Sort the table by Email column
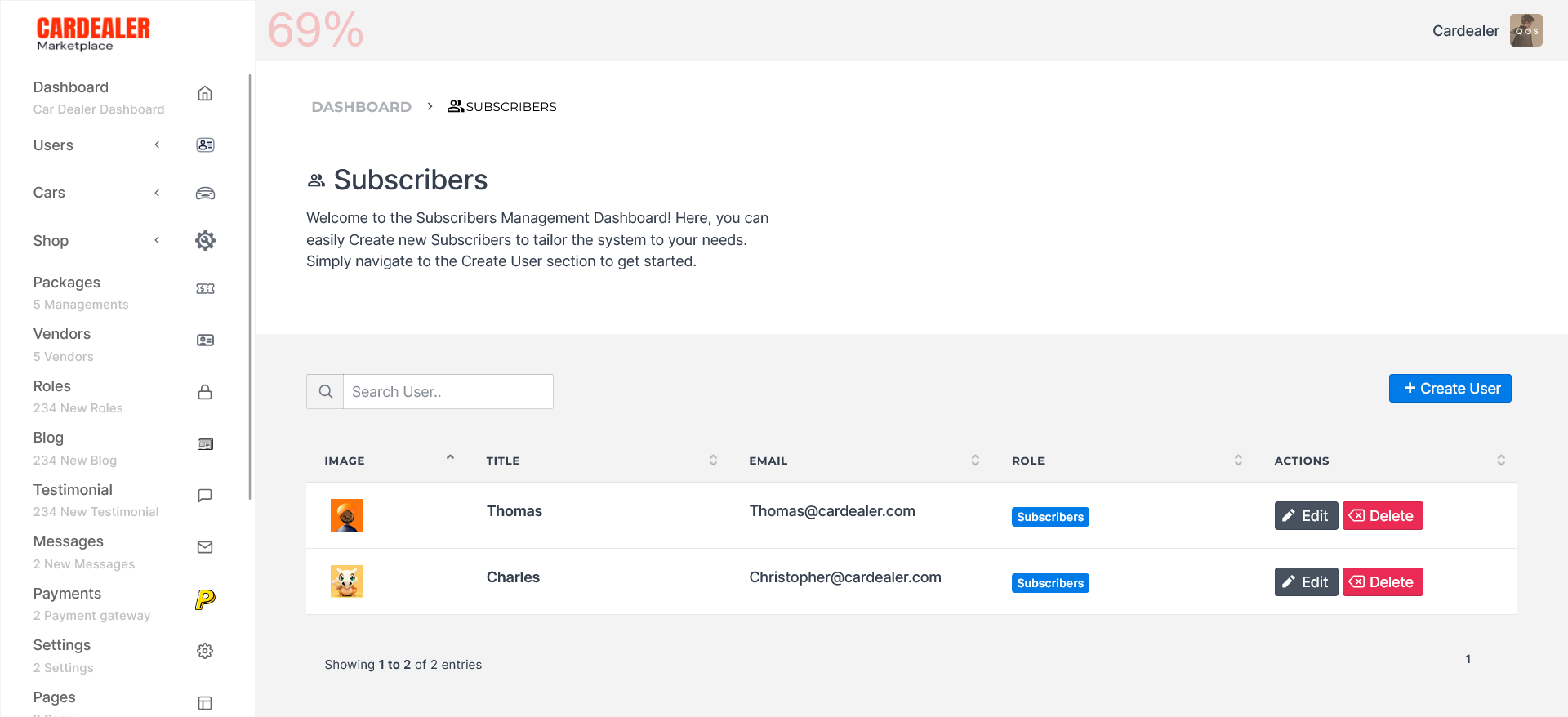The image size is (1568, 717). pyautogui.click(x=974, y=460)
